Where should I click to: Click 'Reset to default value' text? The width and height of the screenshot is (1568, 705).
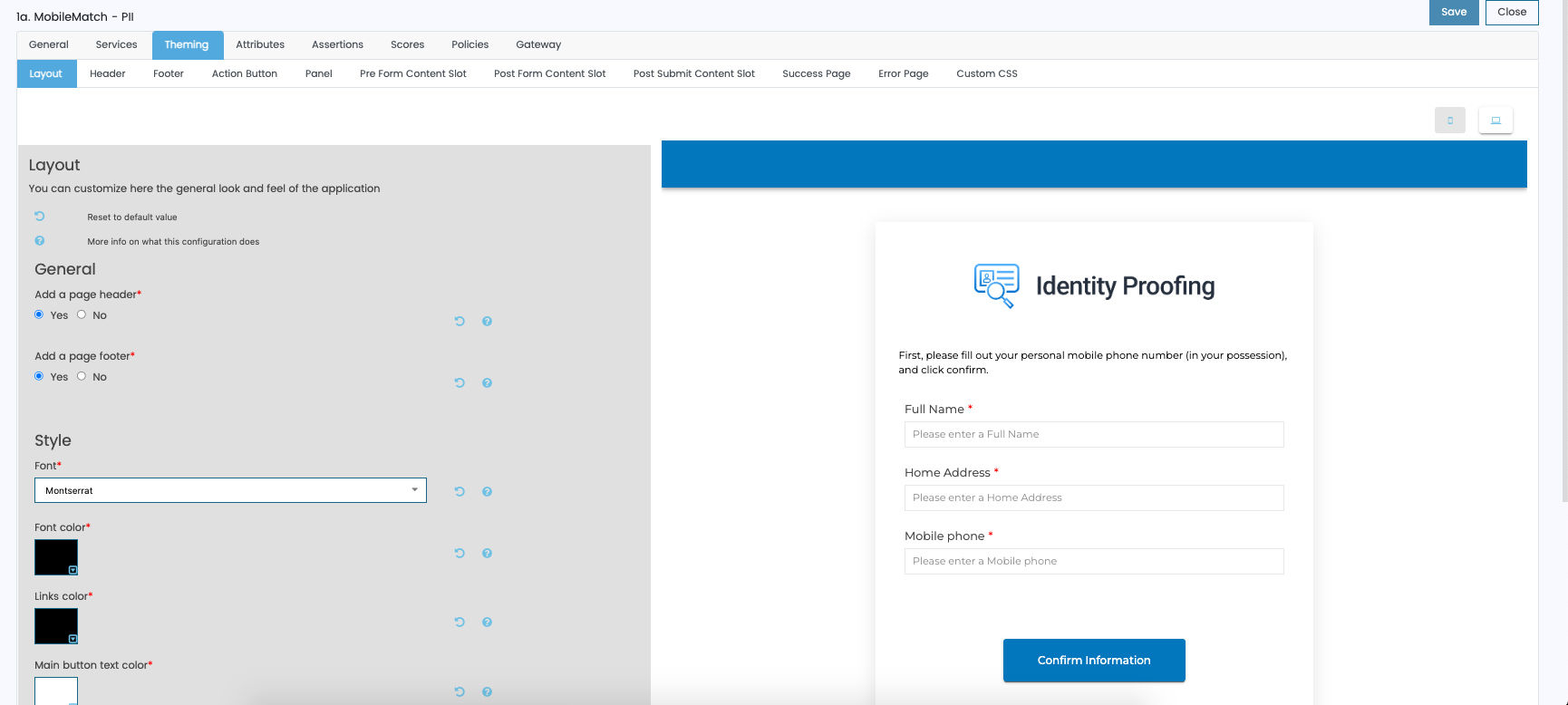132,217
